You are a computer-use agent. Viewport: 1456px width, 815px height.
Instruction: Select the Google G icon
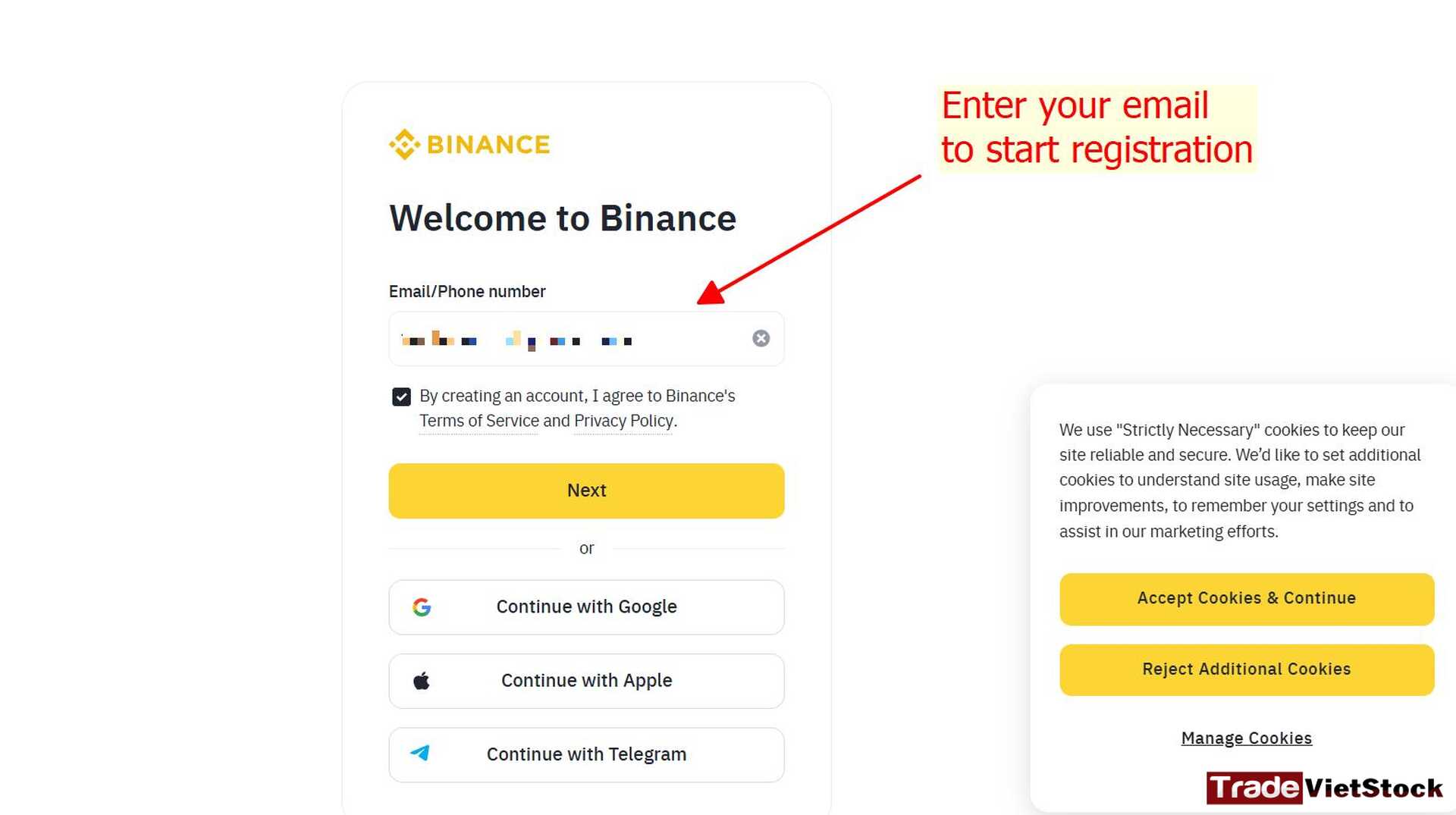[422, 607]
